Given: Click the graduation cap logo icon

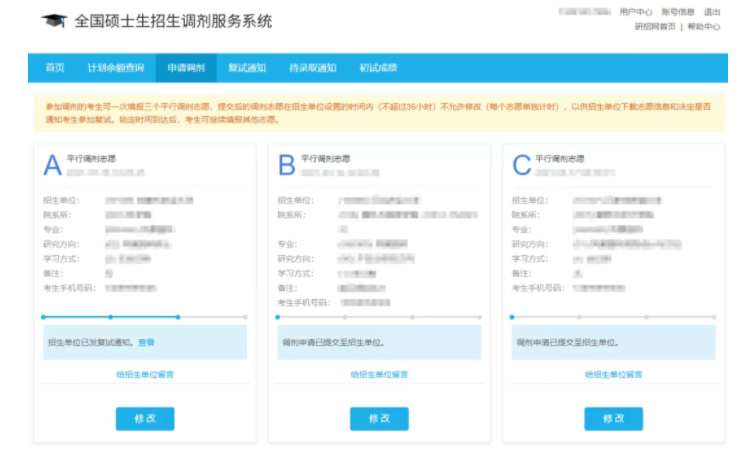Looking at the screenshot, I should coord(54,21).
